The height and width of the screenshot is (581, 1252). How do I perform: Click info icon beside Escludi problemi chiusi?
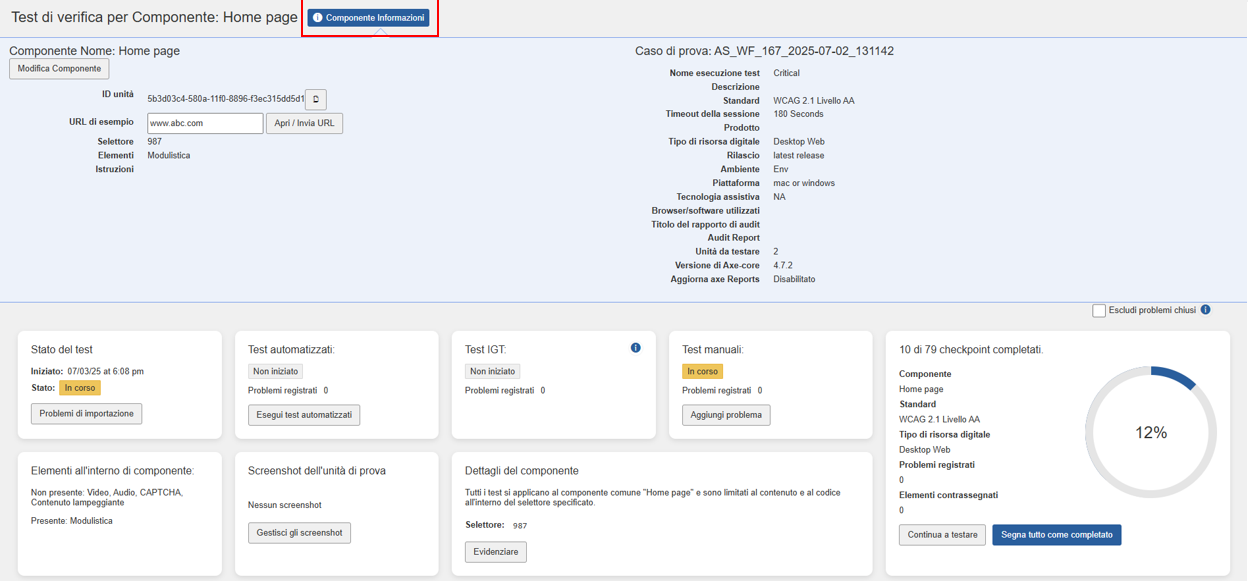[1205, 310]
